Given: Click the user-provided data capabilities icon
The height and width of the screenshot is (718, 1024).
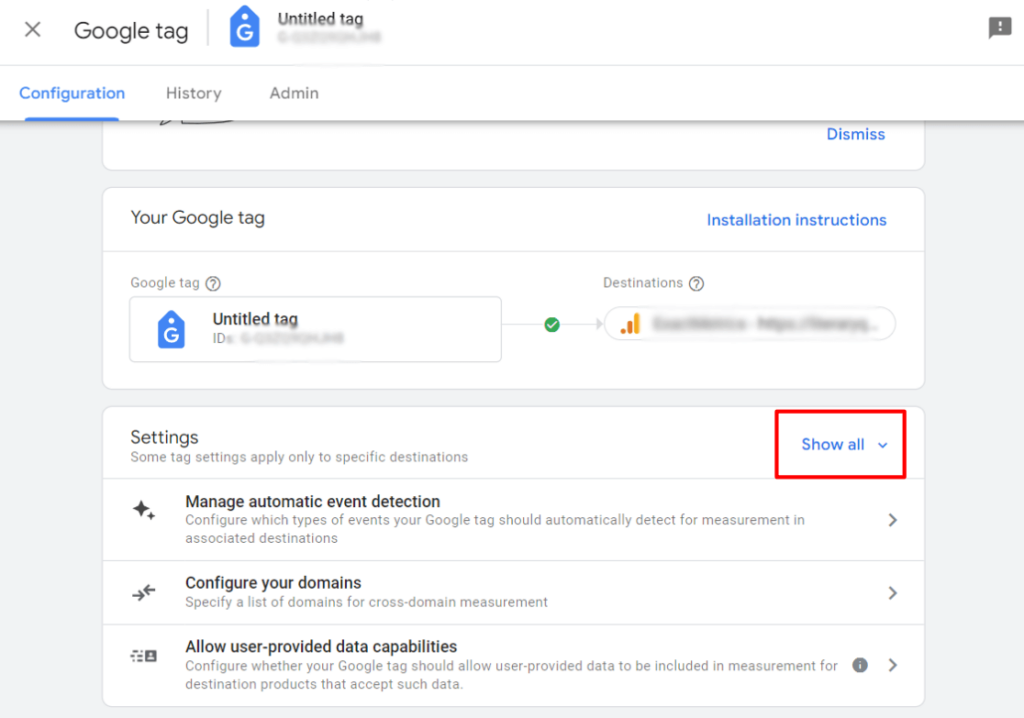Looking at the screenshot, I should (145, 655).
